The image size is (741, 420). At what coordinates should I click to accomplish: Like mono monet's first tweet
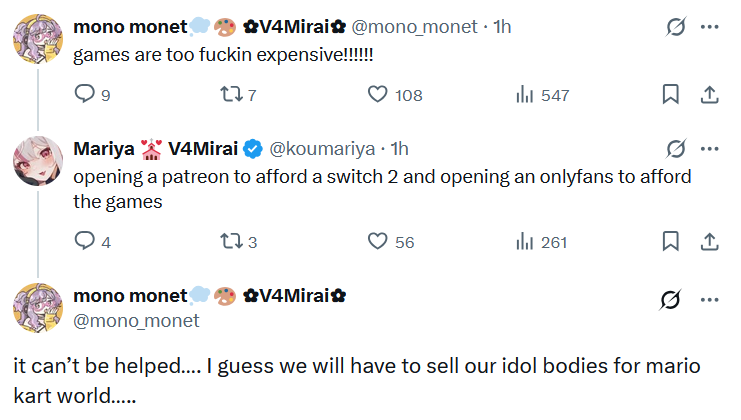[378, 94]
